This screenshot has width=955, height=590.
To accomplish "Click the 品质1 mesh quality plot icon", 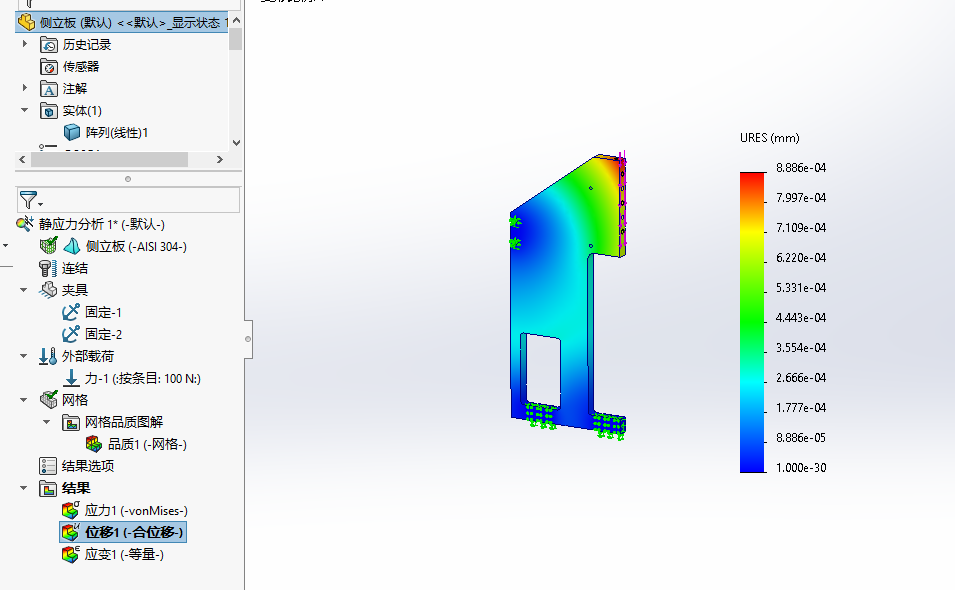I will pyautogui.click(x=94, y=444).
